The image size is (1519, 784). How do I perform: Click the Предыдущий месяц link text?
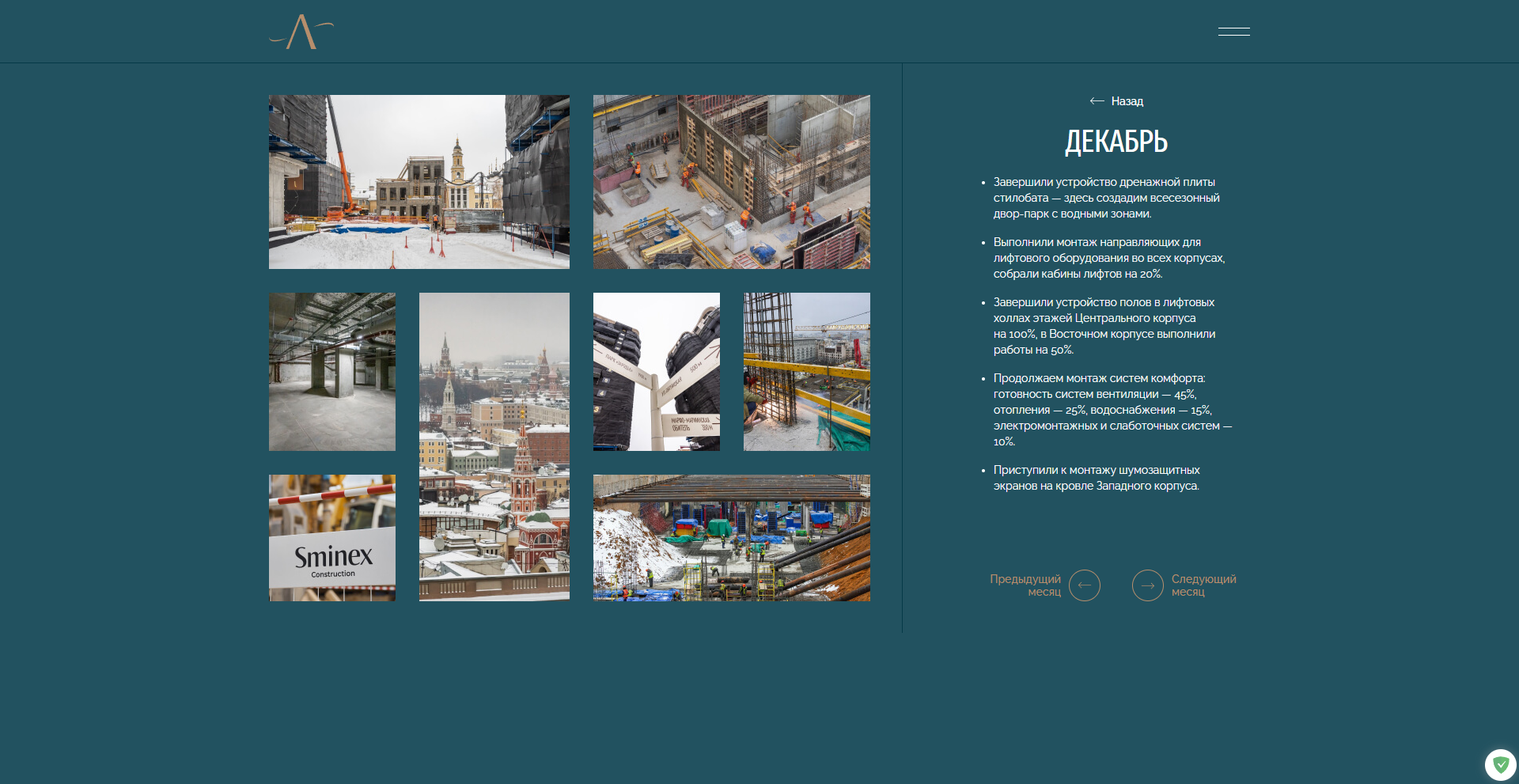click(1025, 585)
